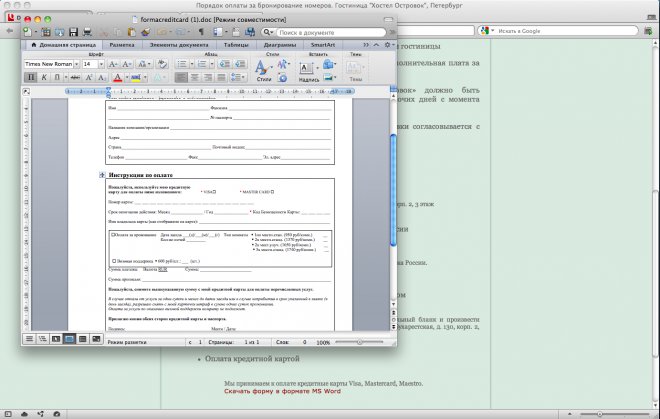Switch to Notebook Layout view in status bar

pos(82,339)
